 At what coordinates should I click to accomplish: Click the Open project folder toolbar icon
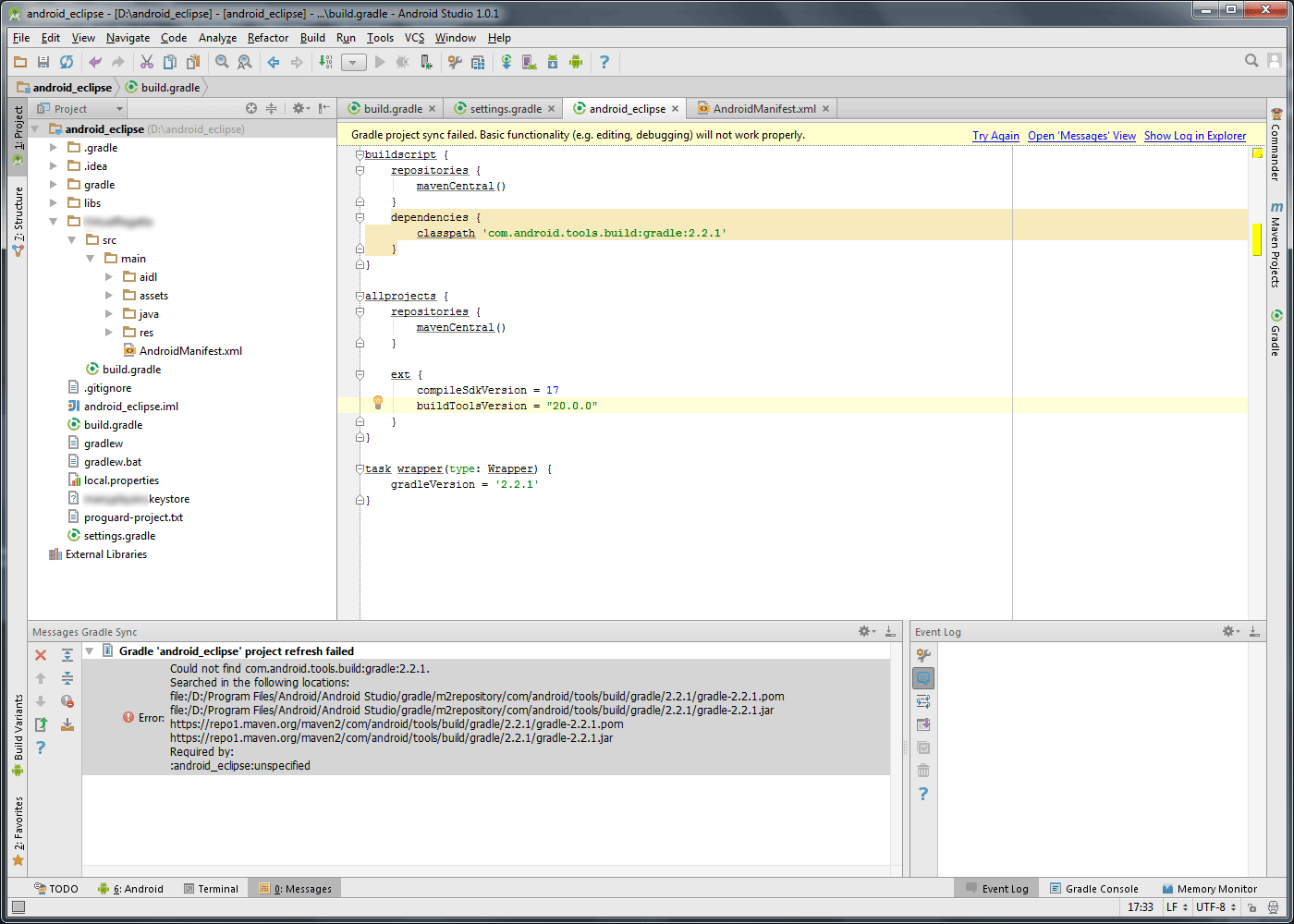tap(20, 62)
